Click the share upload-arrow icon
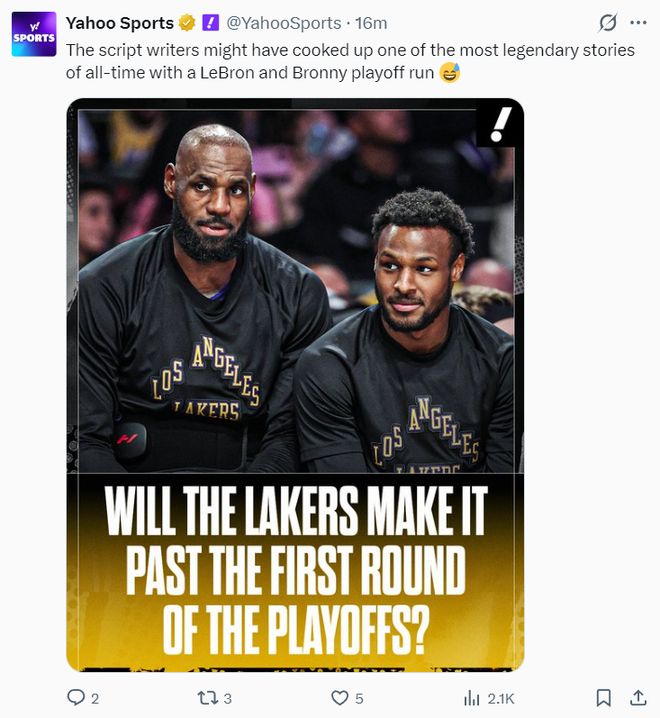The height and width of the screenshot is (718, 660). click(x=638, y=697)
